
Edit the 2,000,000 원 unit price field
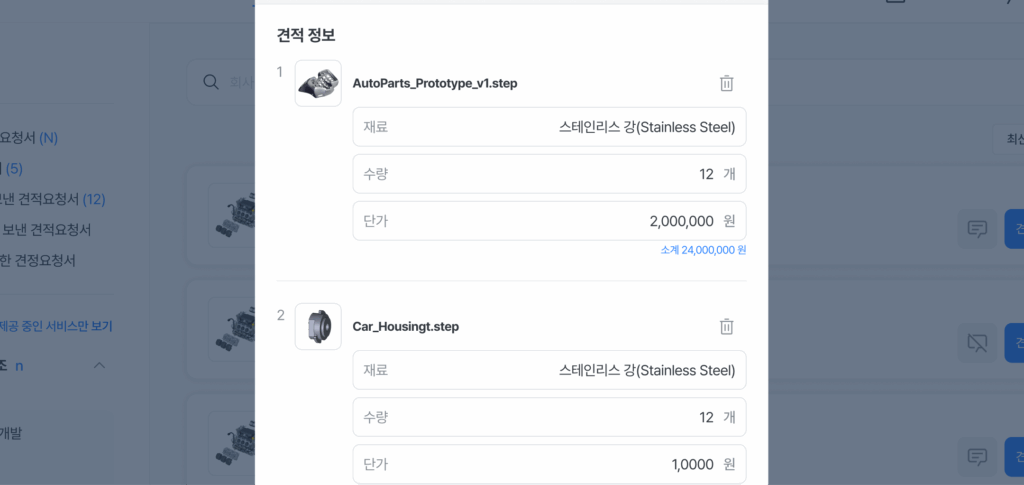tap(549, 221)
